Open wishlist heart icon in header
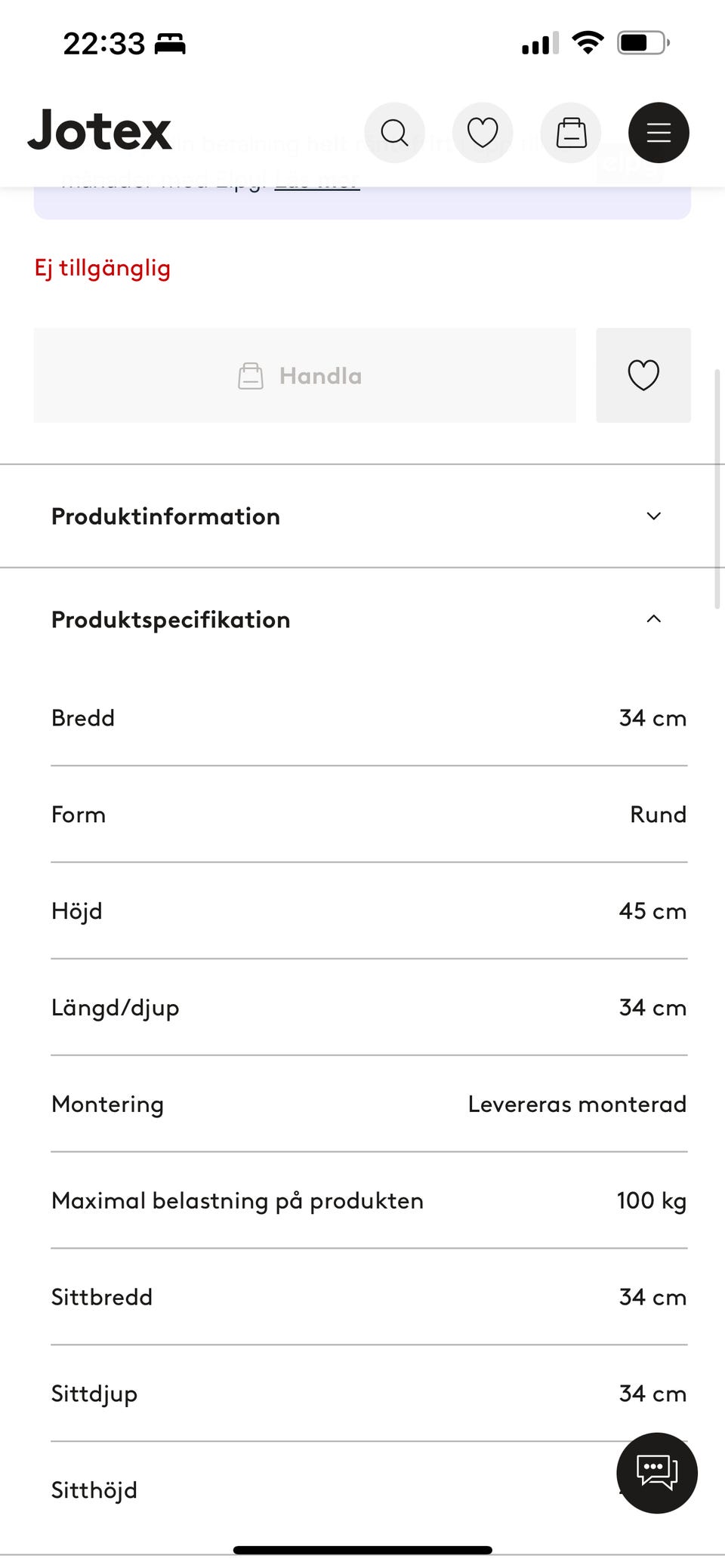This screenshot has height=1568, width=725. (x=483, y=133)
